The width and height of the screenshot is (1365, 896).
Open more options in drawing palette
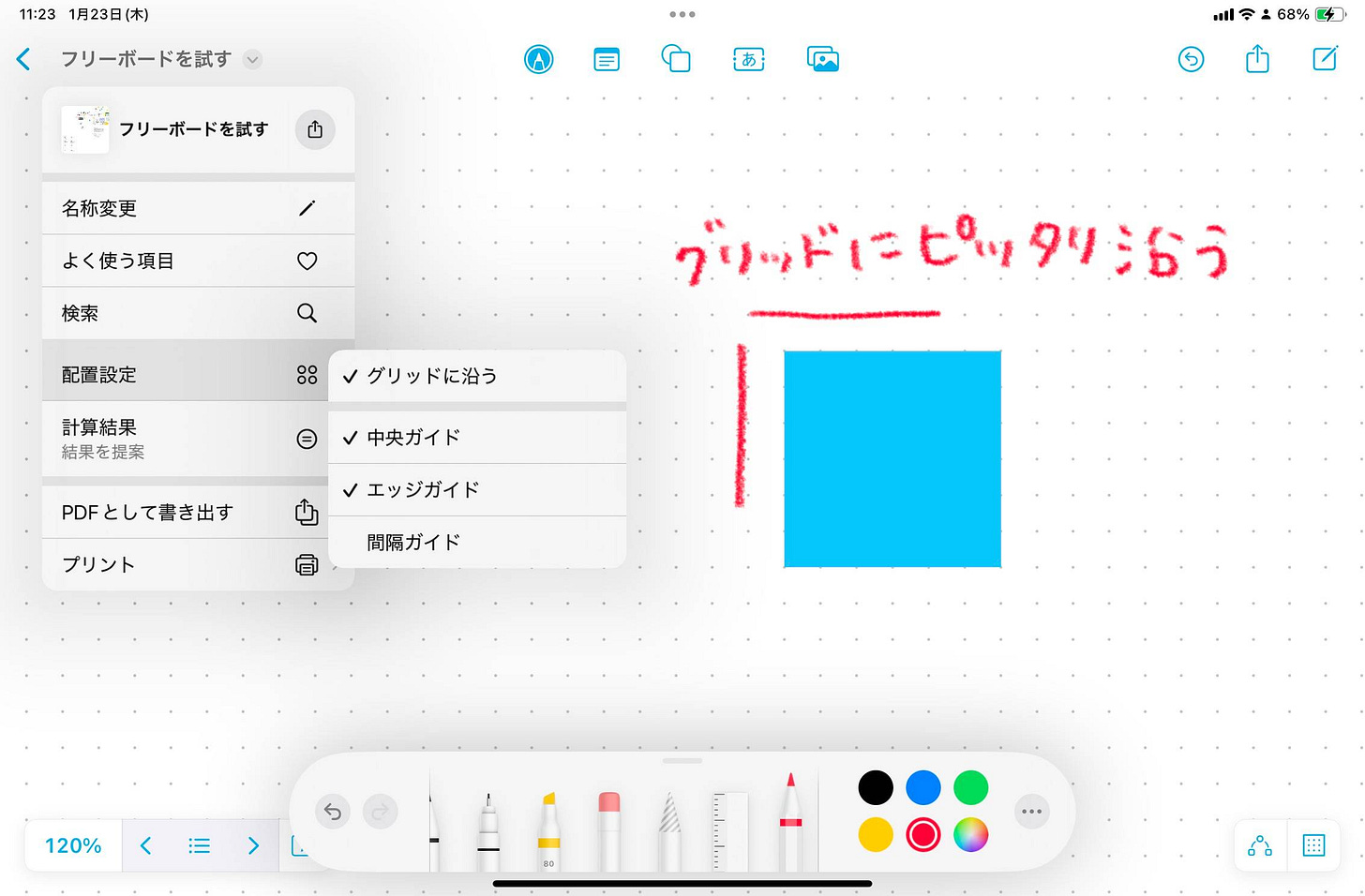pyautogui.click(x=1032, y=812)
